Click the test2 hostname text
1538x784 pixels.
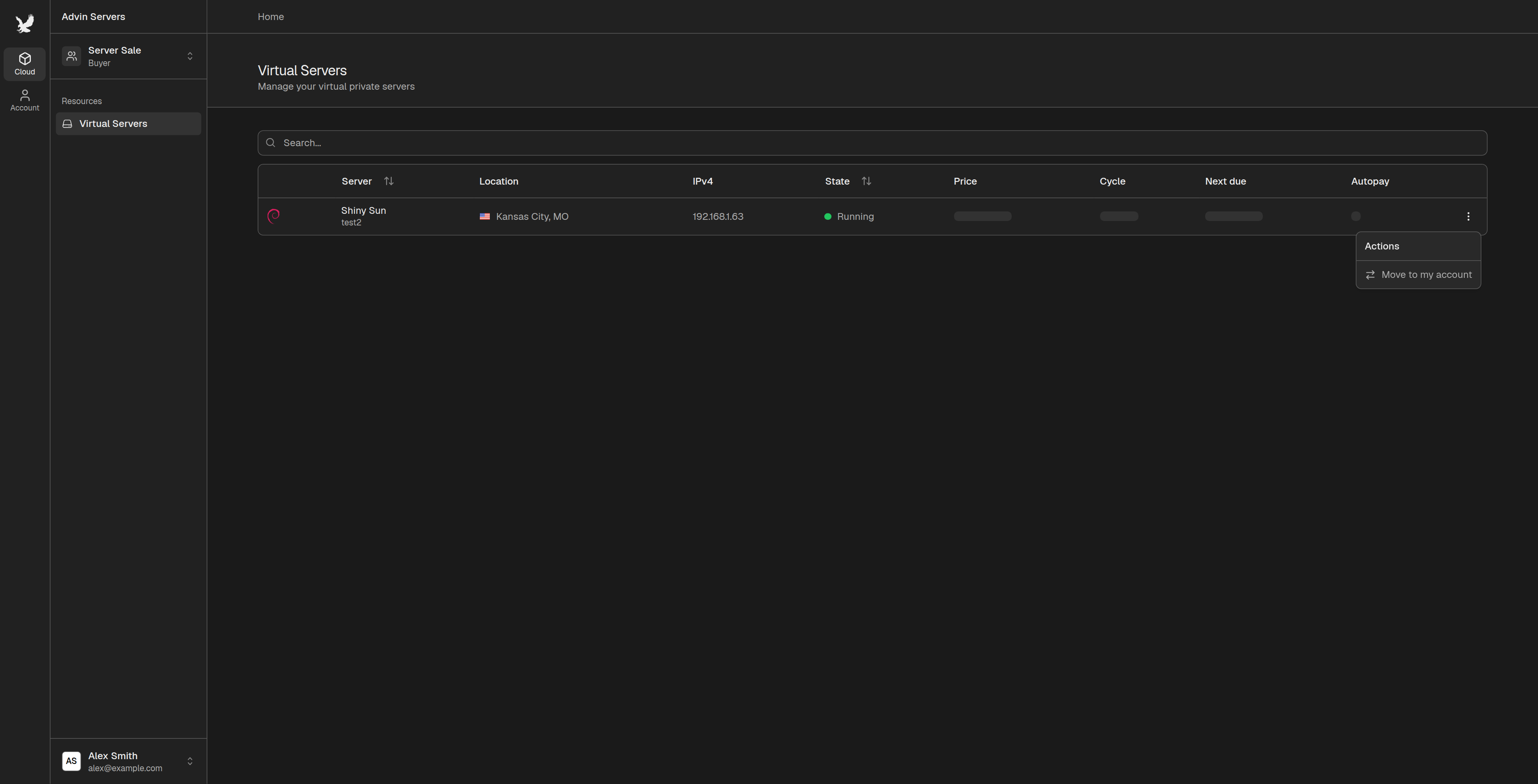coord(351,223)
